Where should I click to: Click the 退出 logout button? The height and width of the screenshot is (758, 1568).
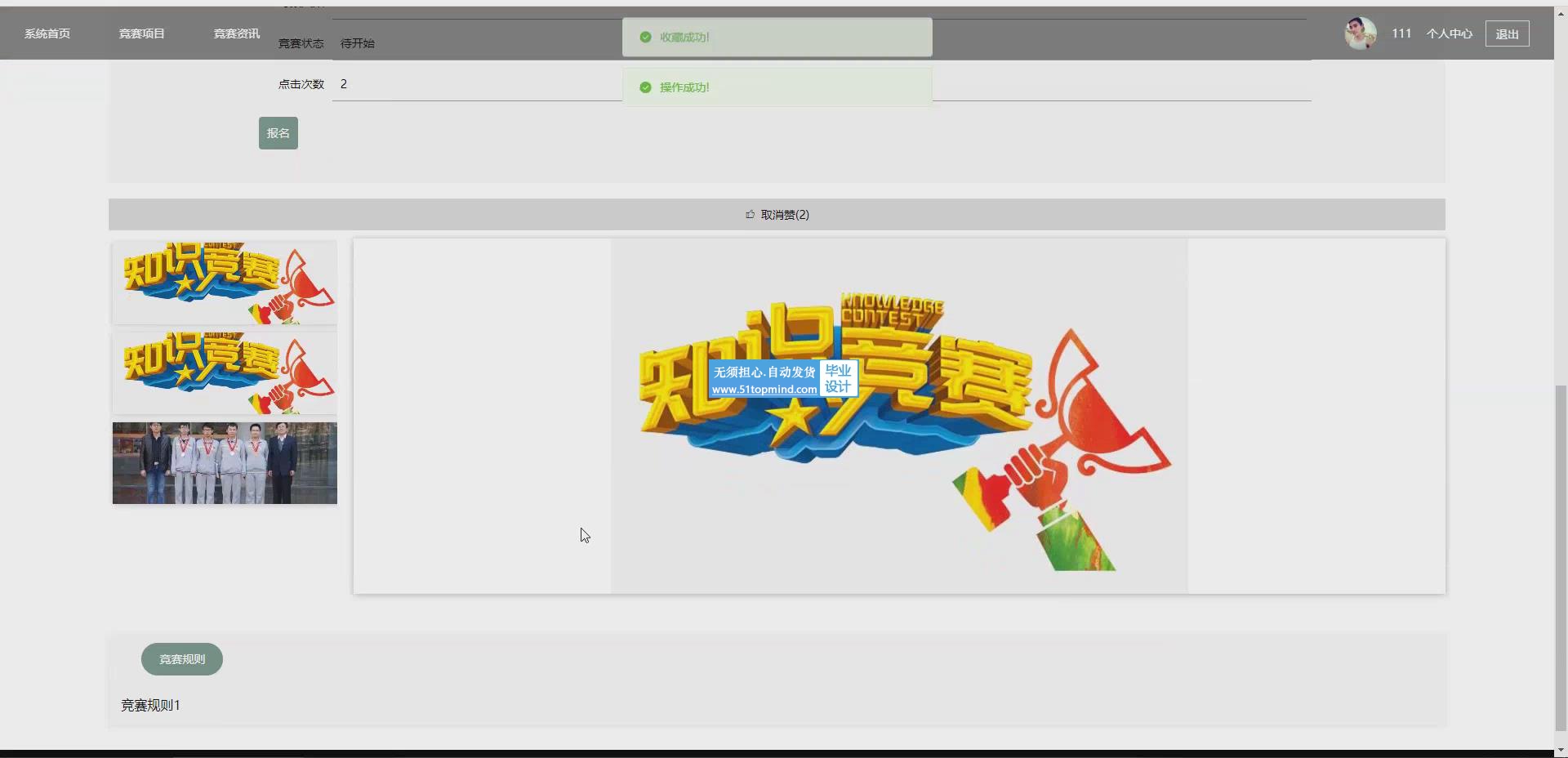pyautogui.click(x=1507, y=33)
